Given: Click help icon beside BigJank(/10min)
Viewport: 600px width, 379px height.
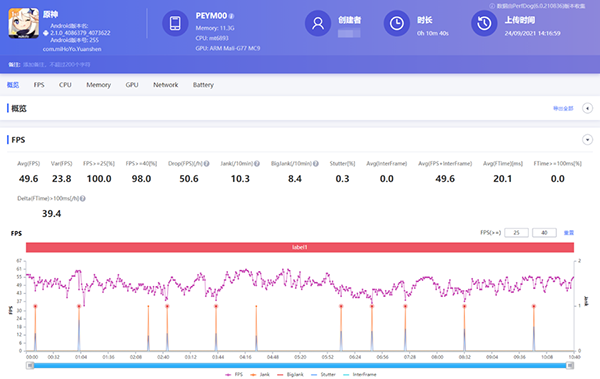Looking at the screenshot, I should (x=316, y=163).
